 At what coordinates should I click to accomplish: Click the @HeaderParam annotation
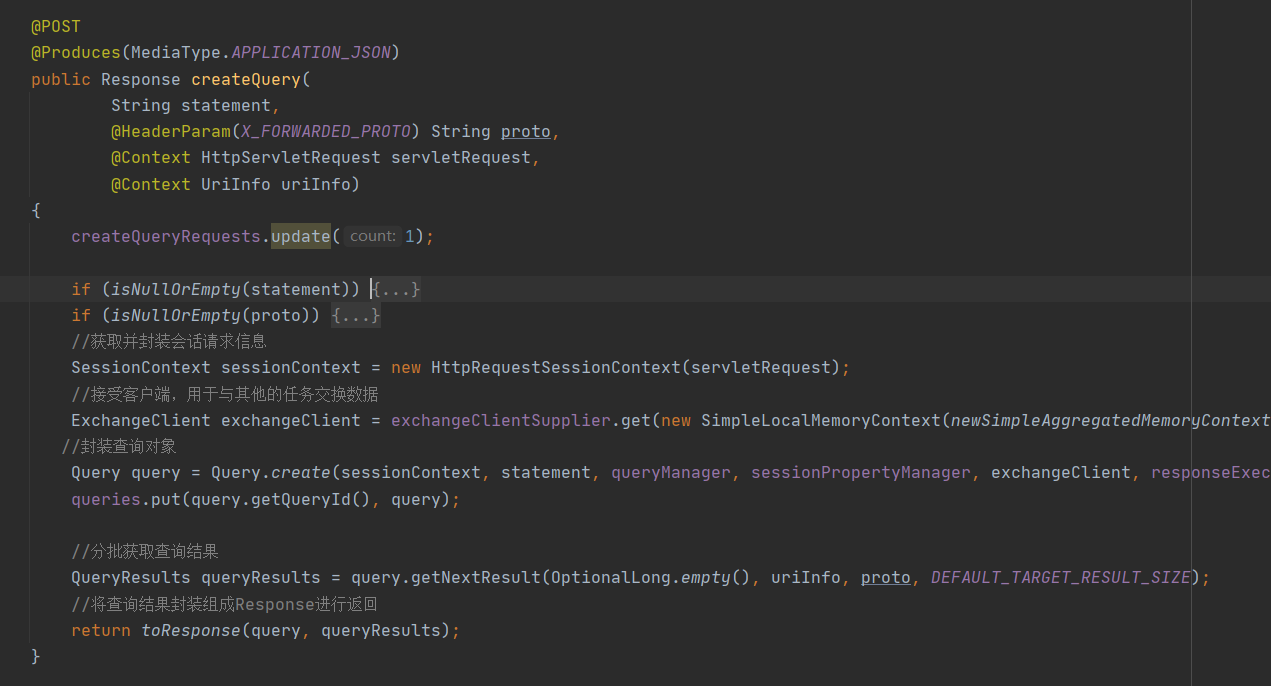171,132
